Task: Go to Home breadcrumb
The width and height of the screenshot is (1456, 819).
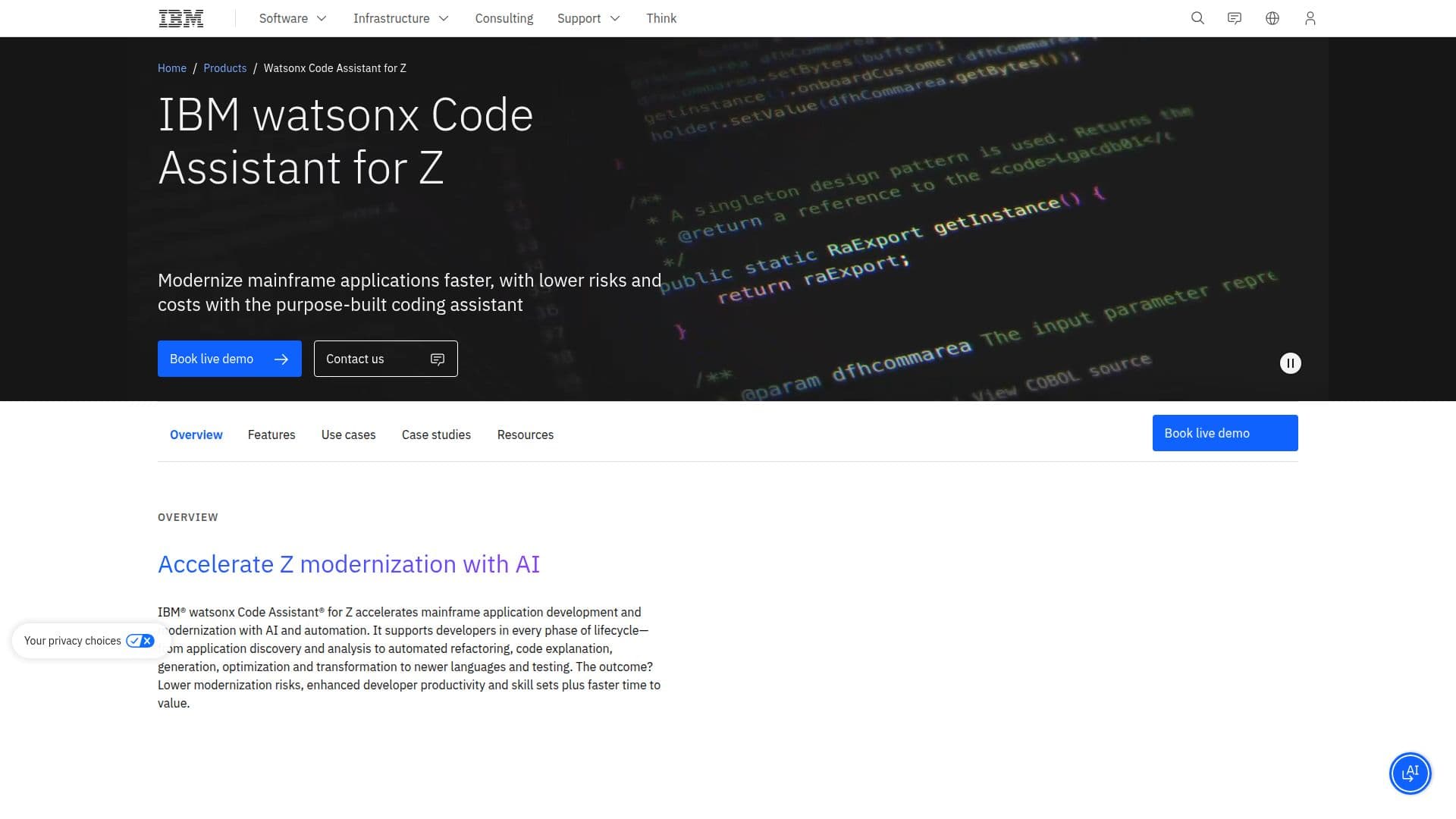Action: pyautogui.click(x=172, y=68)
